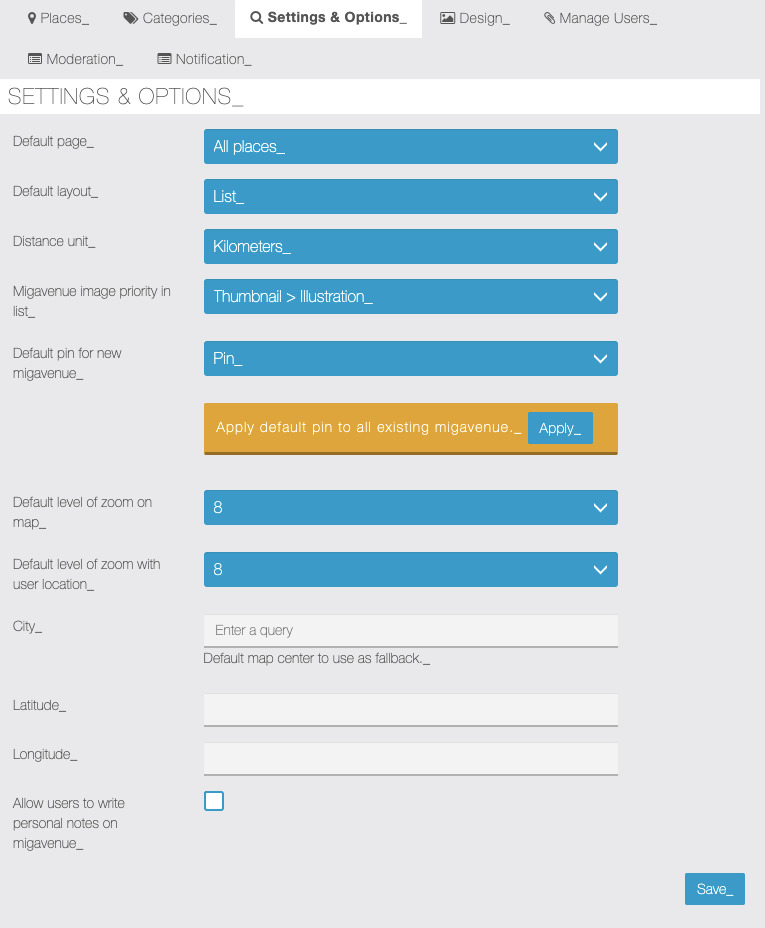Click the paperclip icon beside Manage Users

tap(549, 19)
